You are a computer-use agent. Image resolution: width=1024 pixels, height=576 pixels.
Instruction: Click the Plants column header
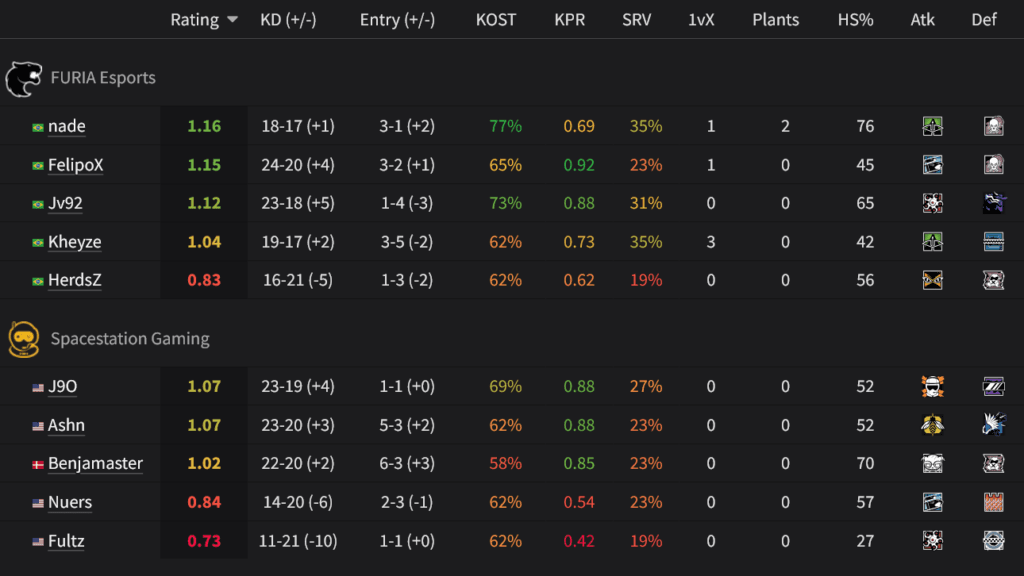point(775,19)
